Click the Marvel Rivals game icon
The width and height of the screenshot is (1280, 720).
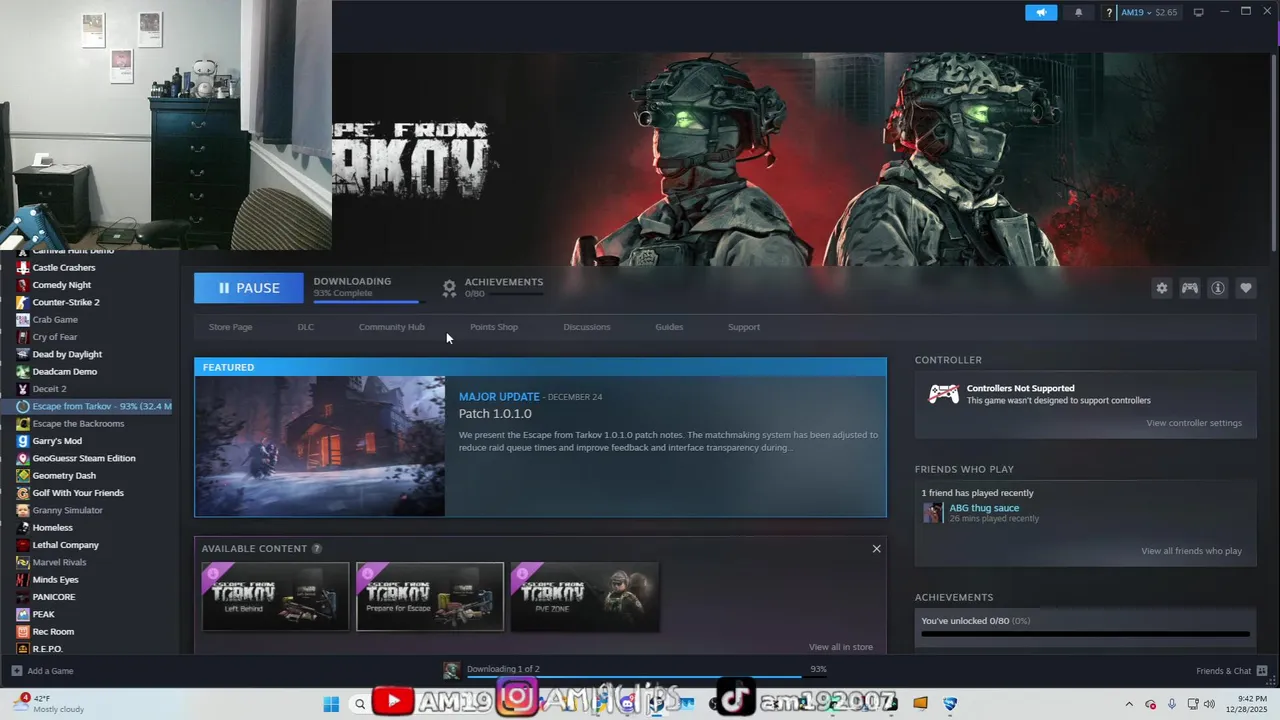pyautogui.click(x=23, y=562)
